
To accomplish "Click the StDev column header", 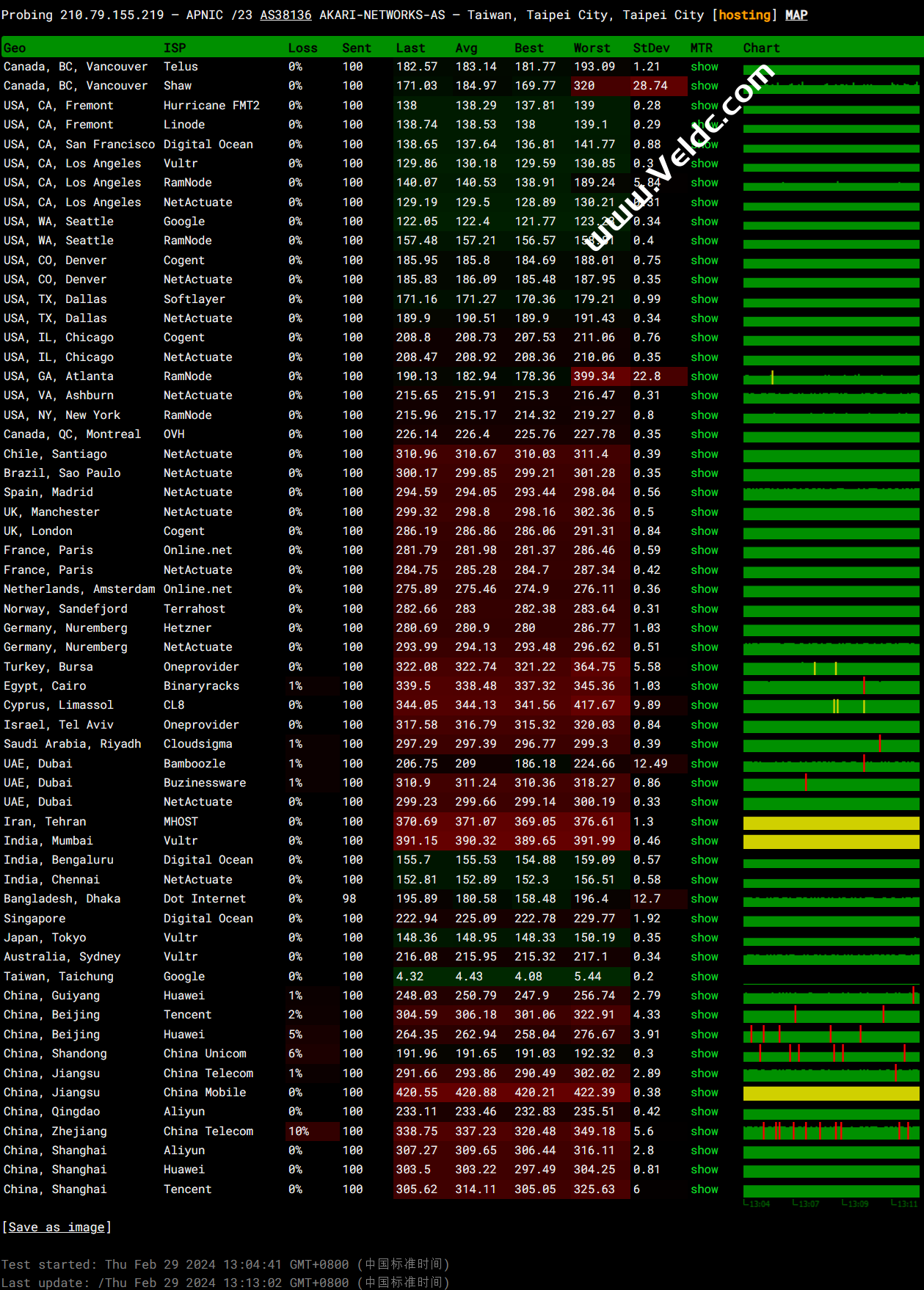I will (x=651, y=48).
